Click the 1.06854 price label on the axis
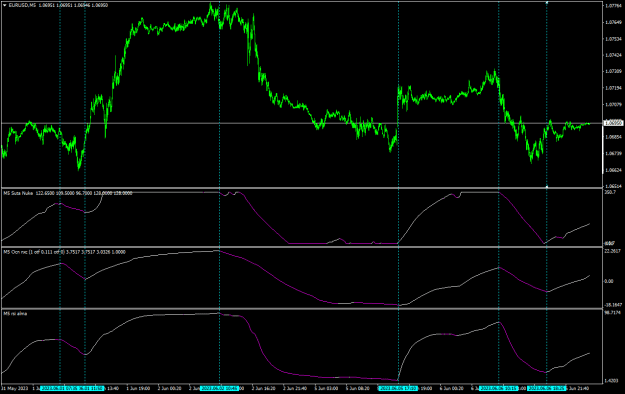This screenshot has height=394, width=625. [x=614, y=137]
